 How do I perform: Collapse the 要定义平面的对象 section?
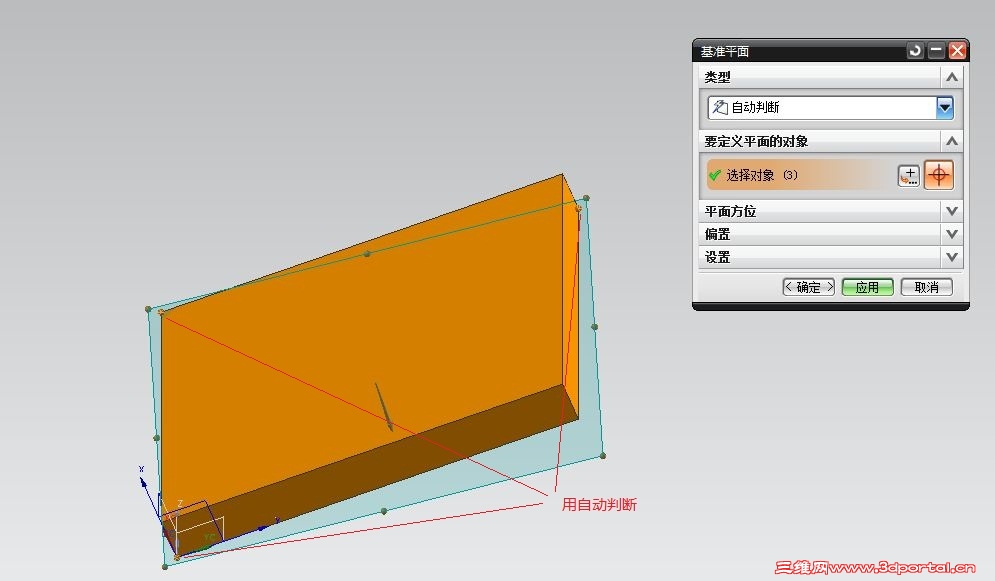coord(951,141)
